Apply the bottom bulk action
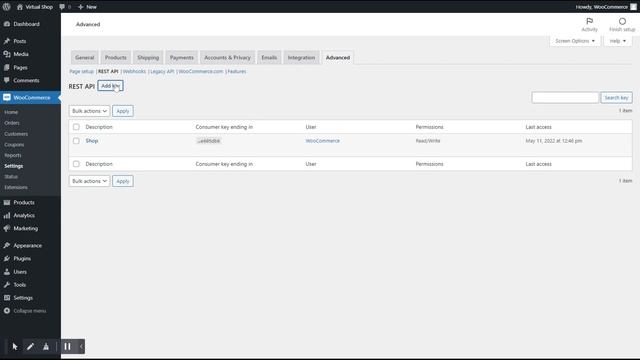 123,181
